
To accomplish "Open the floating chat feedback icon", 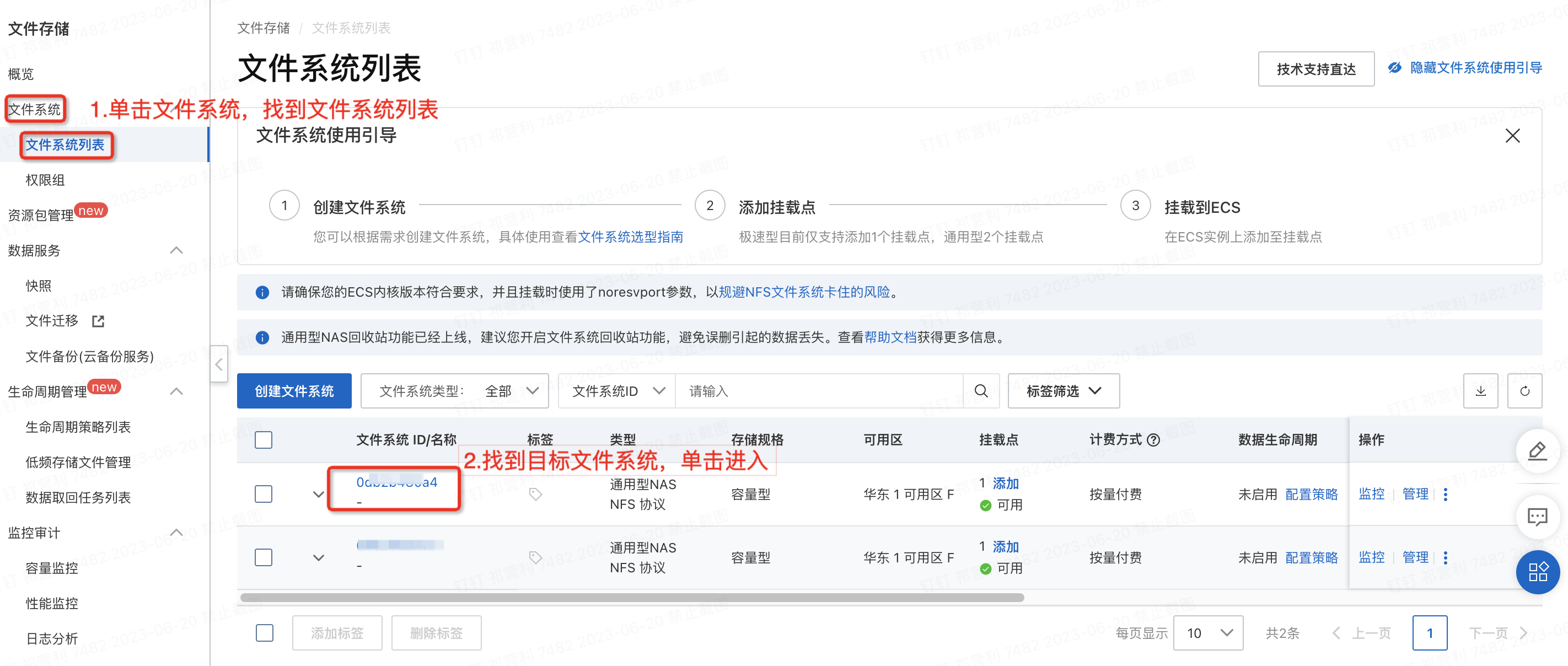I will [x=1537, y=517].
